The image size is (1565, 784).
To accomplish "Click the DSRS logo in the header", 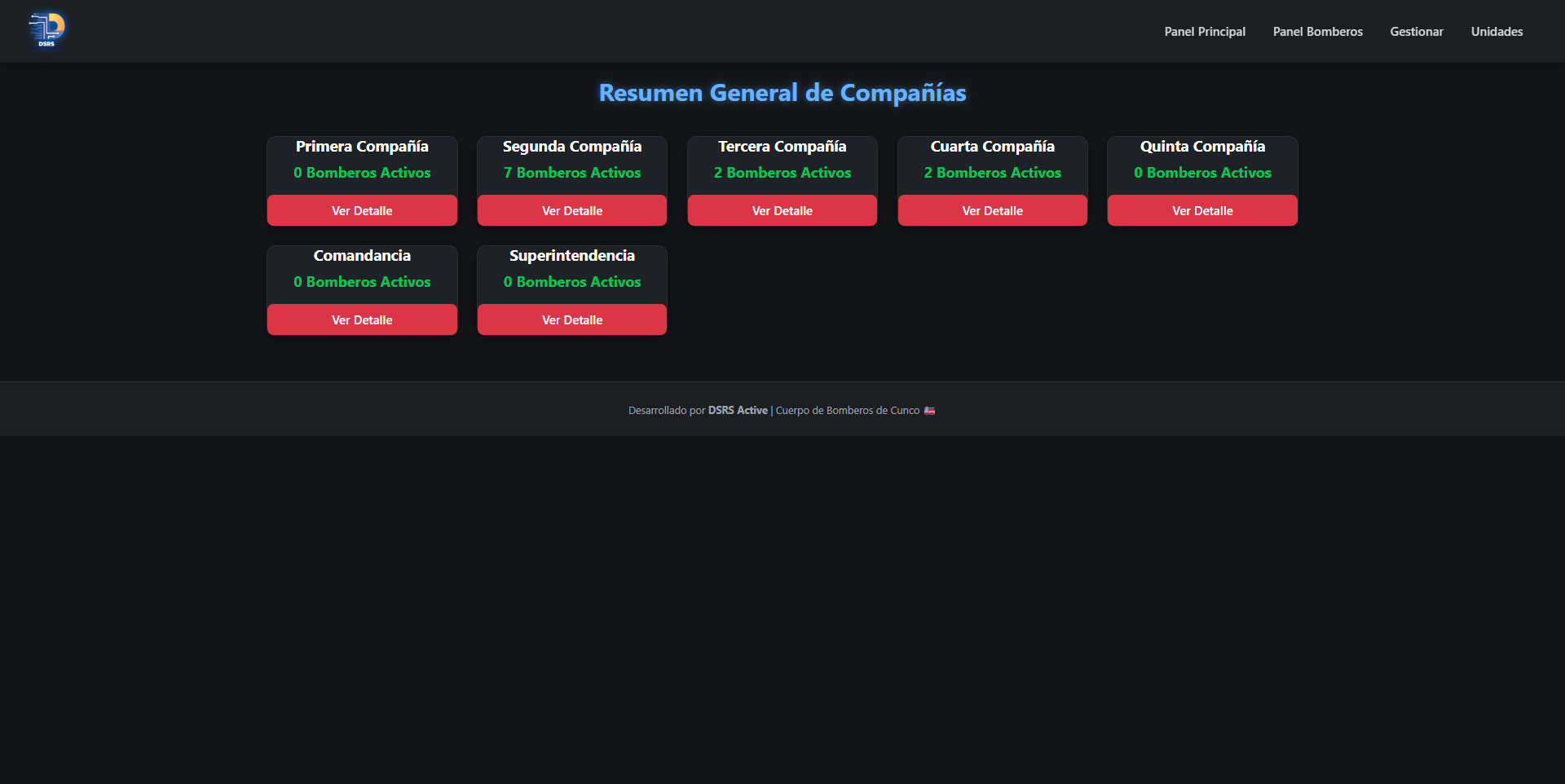I will tap(46, 30).
